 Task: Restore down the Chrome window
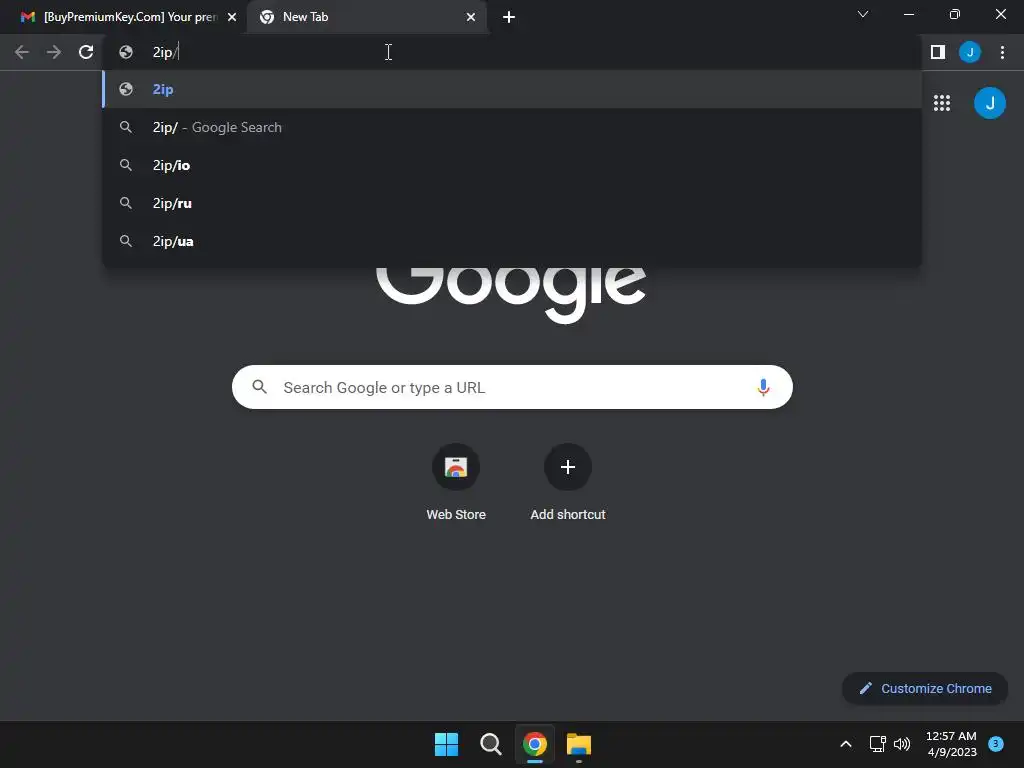click(x=955, y=14)
